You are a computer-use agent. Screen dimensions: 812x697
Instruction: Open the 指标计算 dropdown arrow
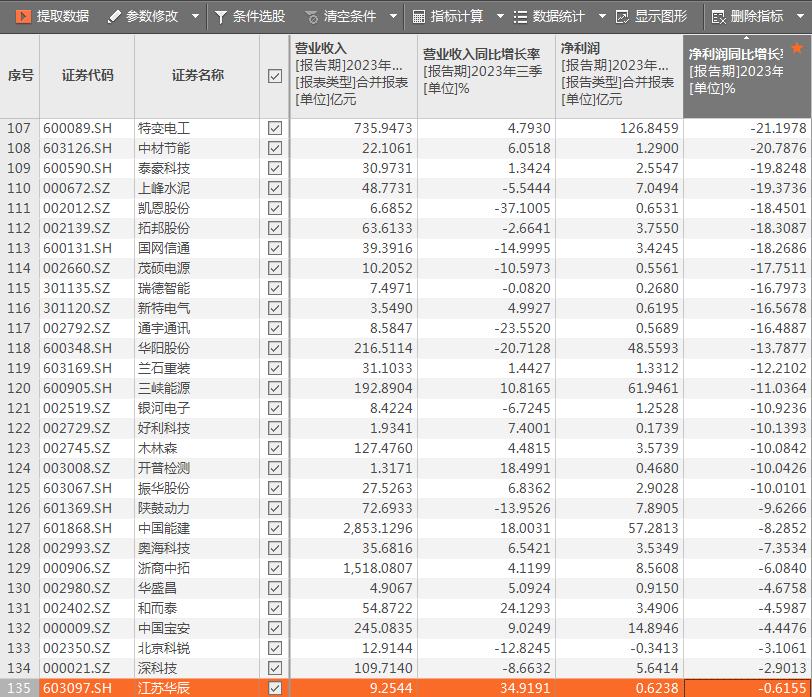[500, 17]
